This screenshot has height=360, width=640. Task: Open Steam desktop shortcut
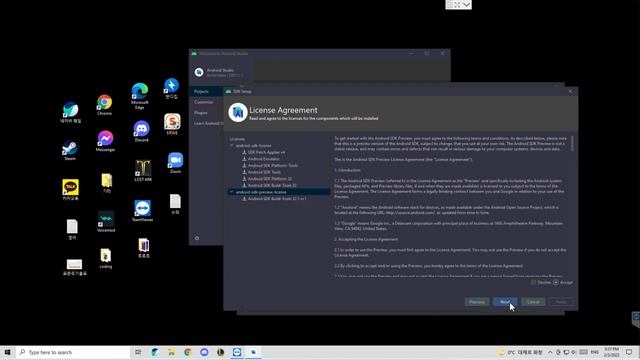coord(70,150)
